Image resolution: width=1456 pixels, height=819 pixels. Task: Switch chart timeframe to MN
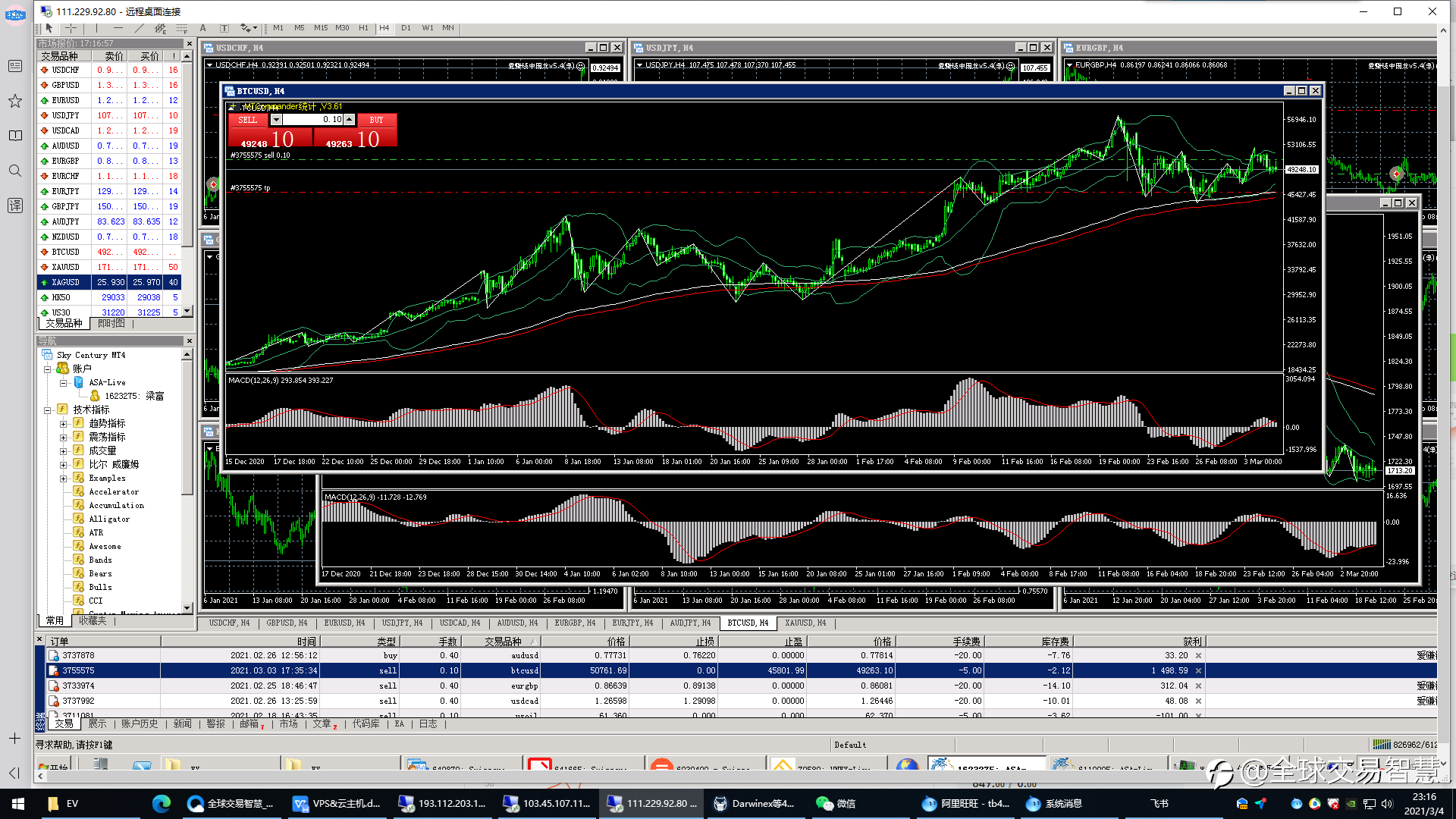(448, 28)
